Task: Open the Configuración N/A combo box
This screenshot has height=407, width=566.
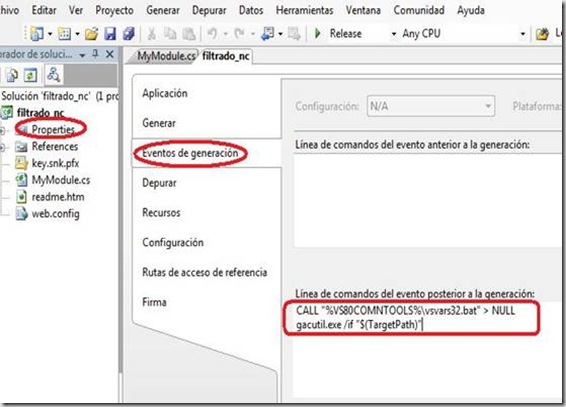Action: [430, 106]
